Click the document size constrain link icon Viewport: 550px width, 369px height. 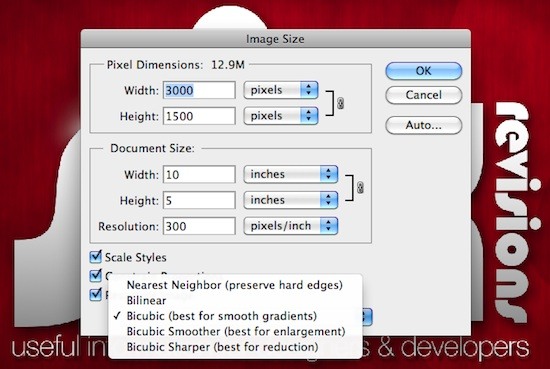[360, 188]
